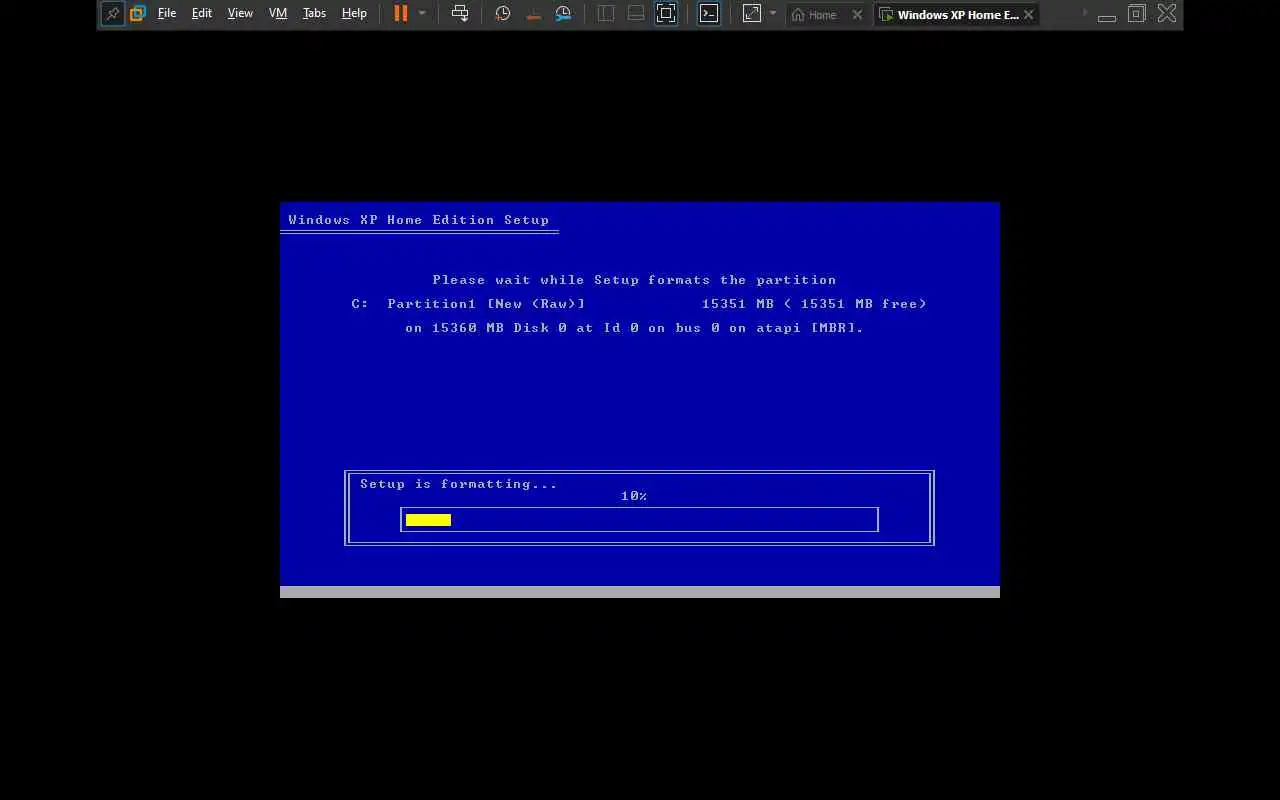Take a snapshot of this virtual machine
1280x800 pixels.
503,14
